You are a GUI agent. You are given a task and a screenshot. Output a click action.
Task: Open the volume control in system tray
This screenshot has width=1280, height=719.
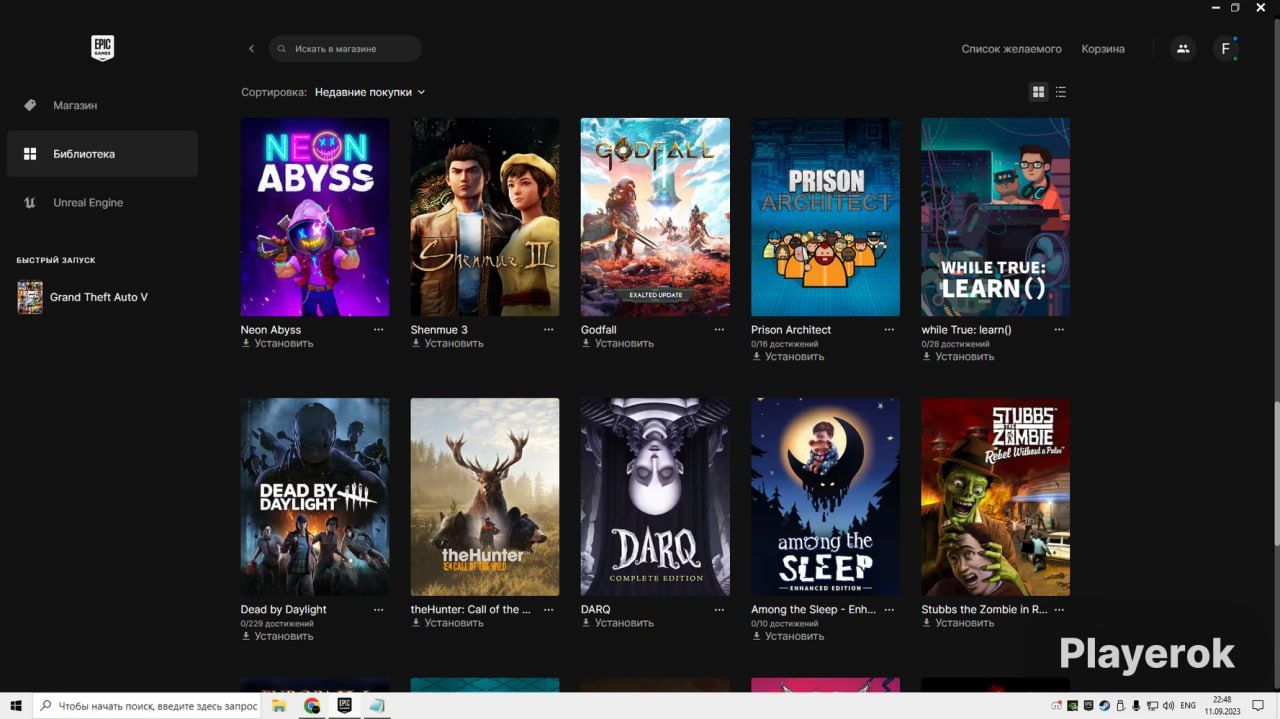tap(1168, 706)
